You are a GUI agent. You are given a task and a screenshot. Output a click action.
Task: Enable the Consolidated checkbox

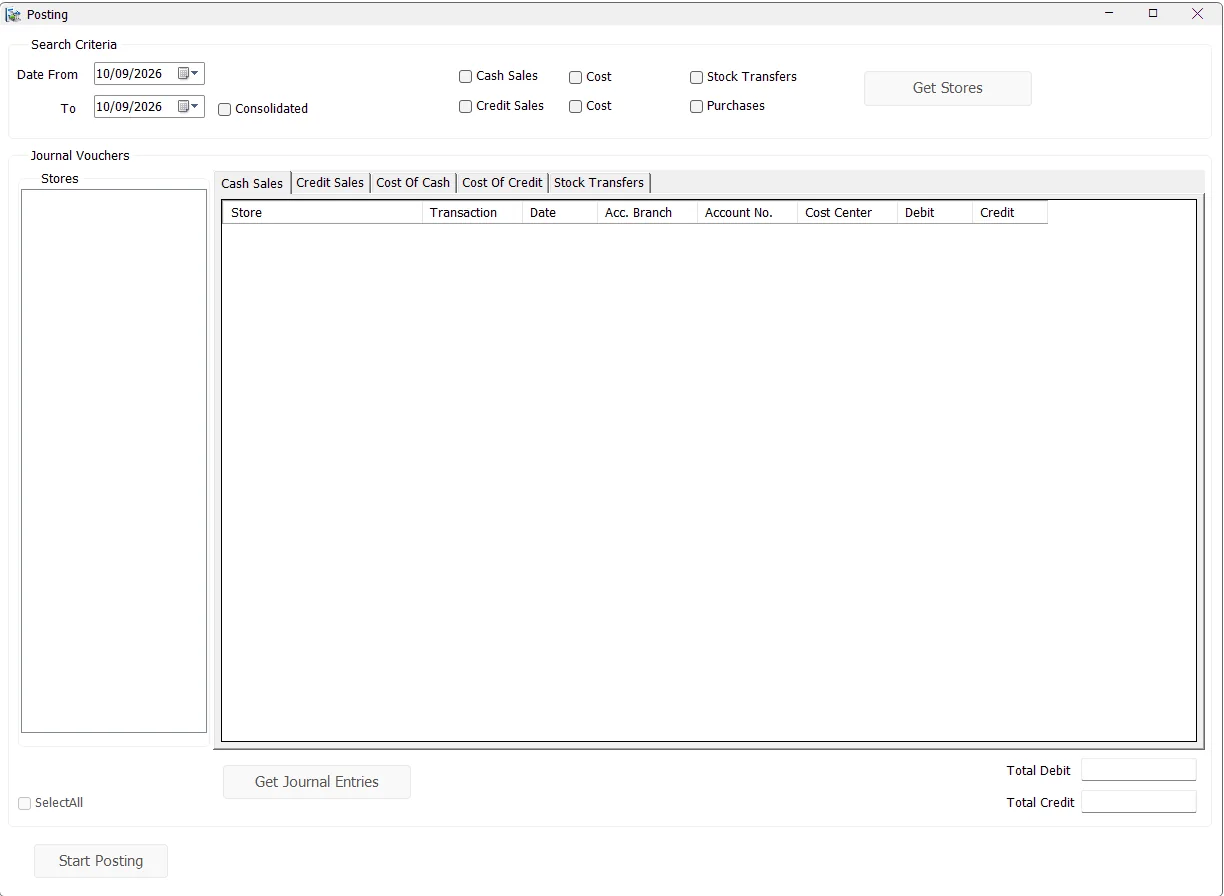(225, 109)
